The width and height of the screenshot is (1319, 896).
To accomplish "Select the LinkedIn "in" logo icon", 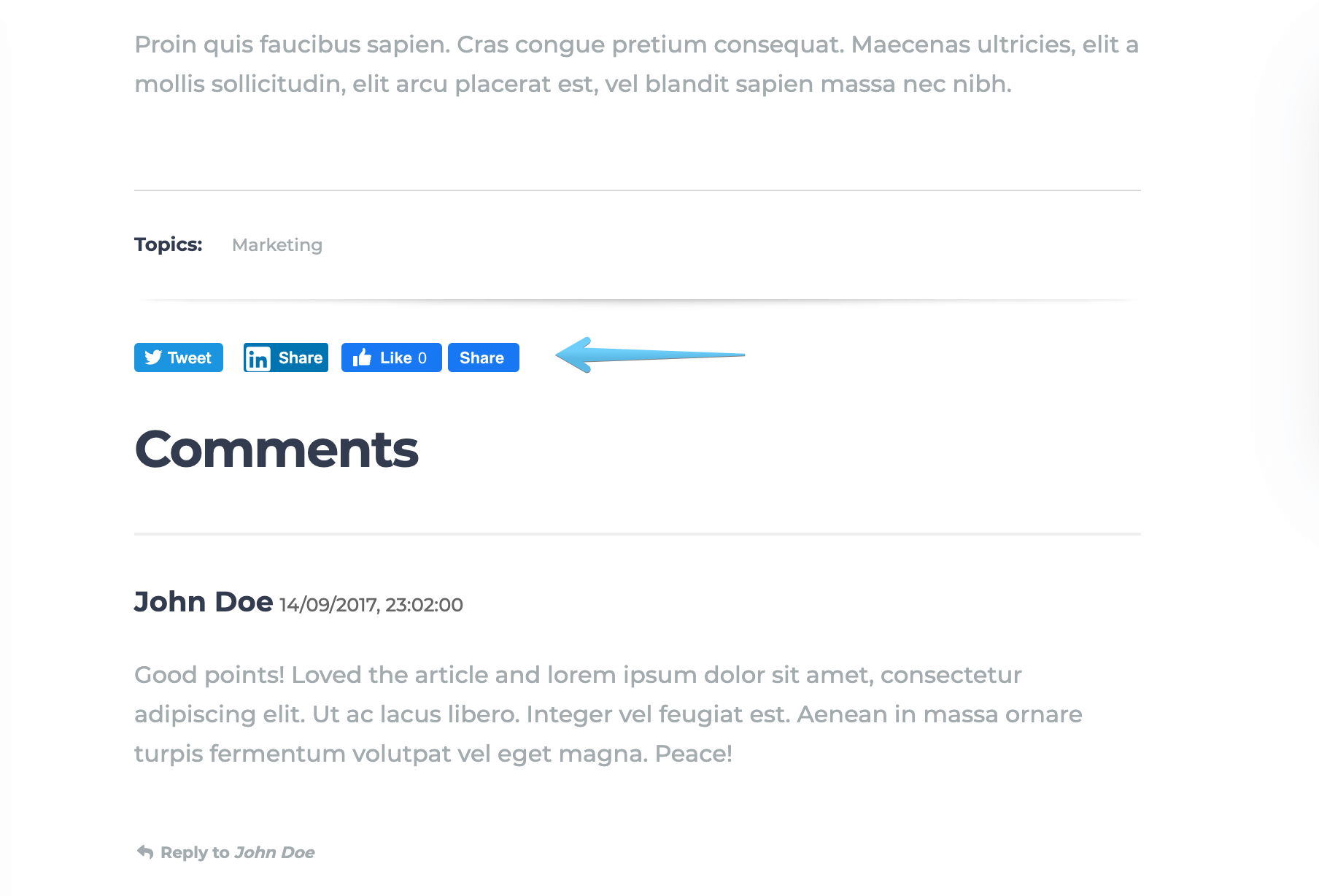I will click(258, 358).
